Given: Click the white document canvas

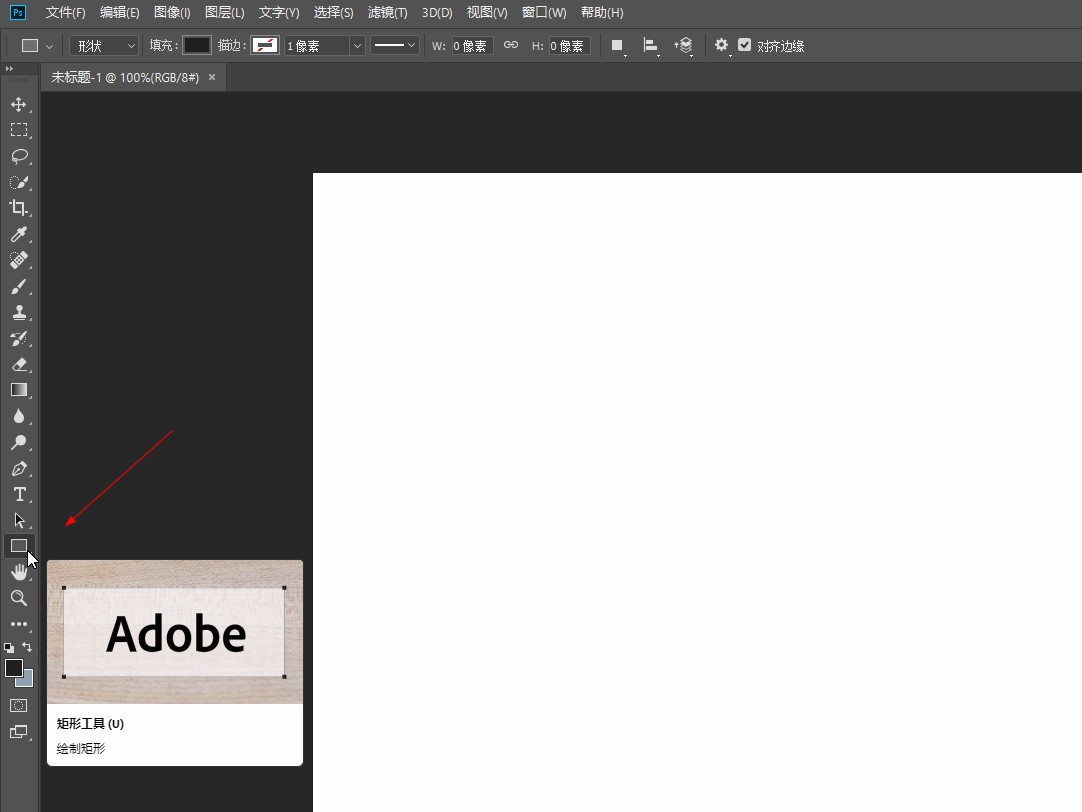Looking at the screenshot, I should [697, 492].
